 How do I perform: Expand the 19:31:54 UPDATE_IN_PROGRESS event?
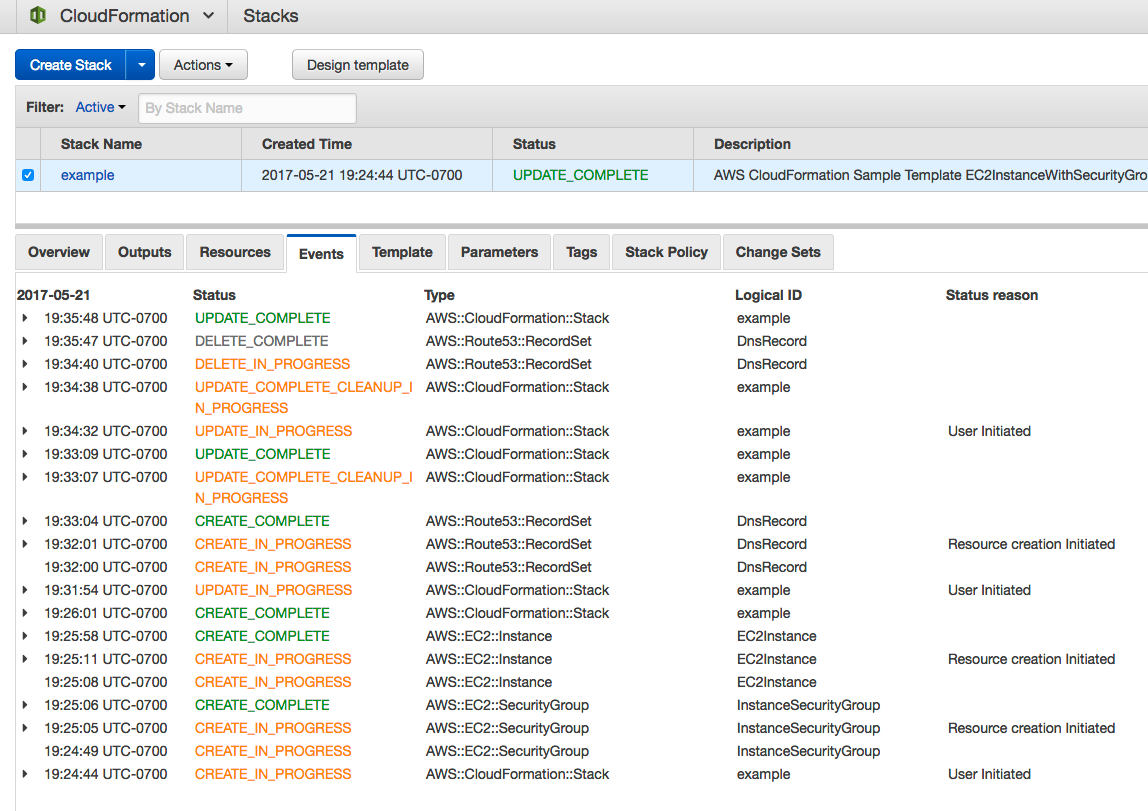click(x=26, y=590)
